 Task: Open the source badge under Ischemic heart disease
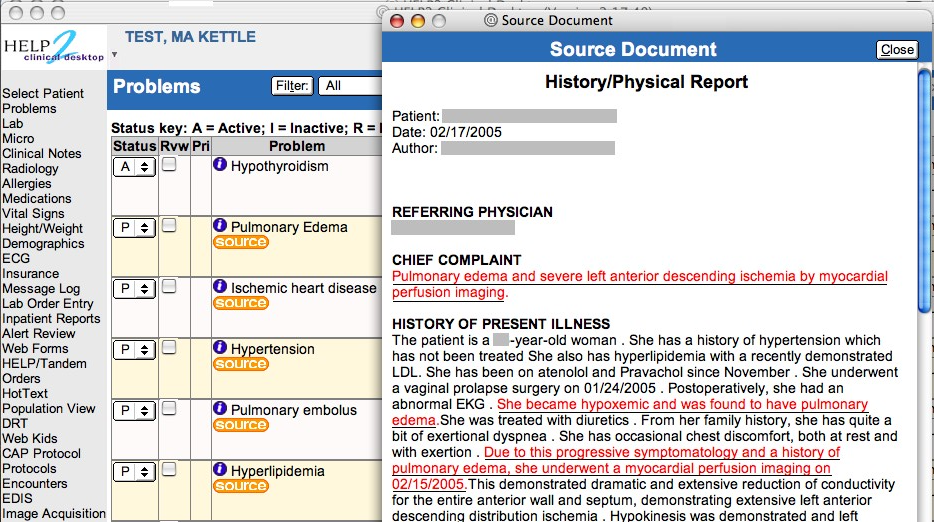point(241,303)
